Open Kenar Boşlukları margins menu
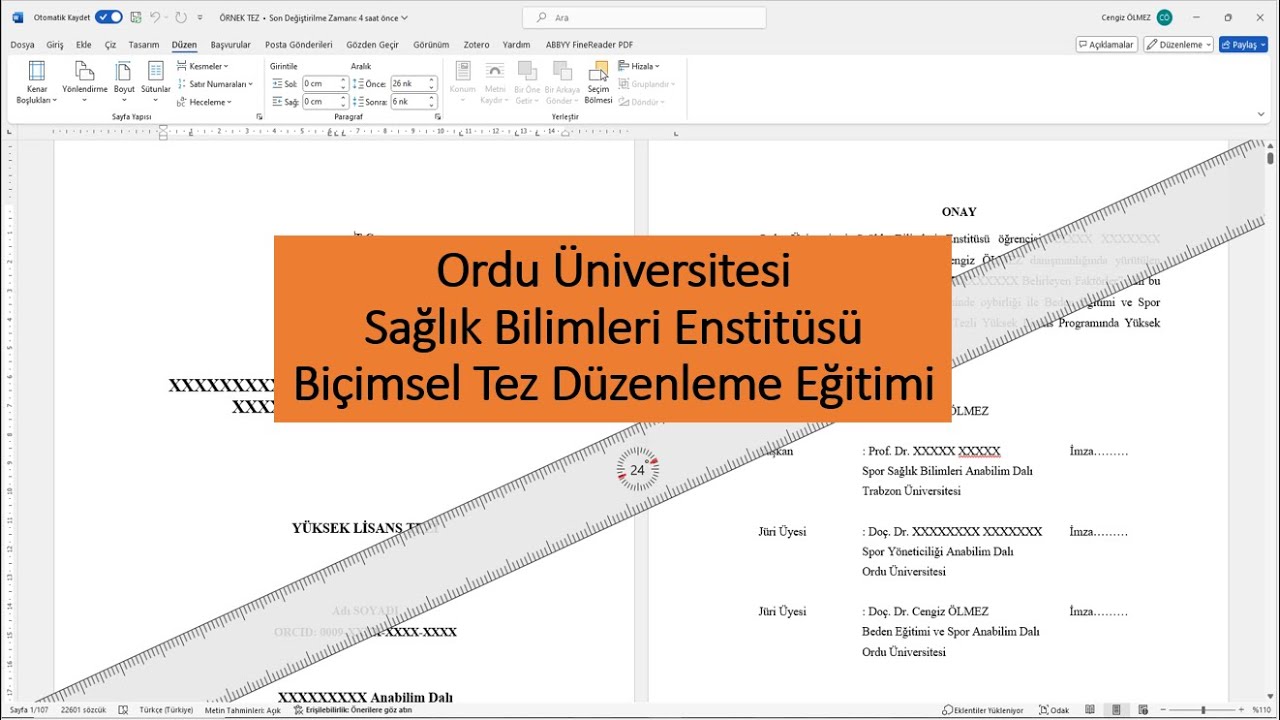Image resolution: width=1280 pixels, height=720 pixels. [x=37, y=82]
